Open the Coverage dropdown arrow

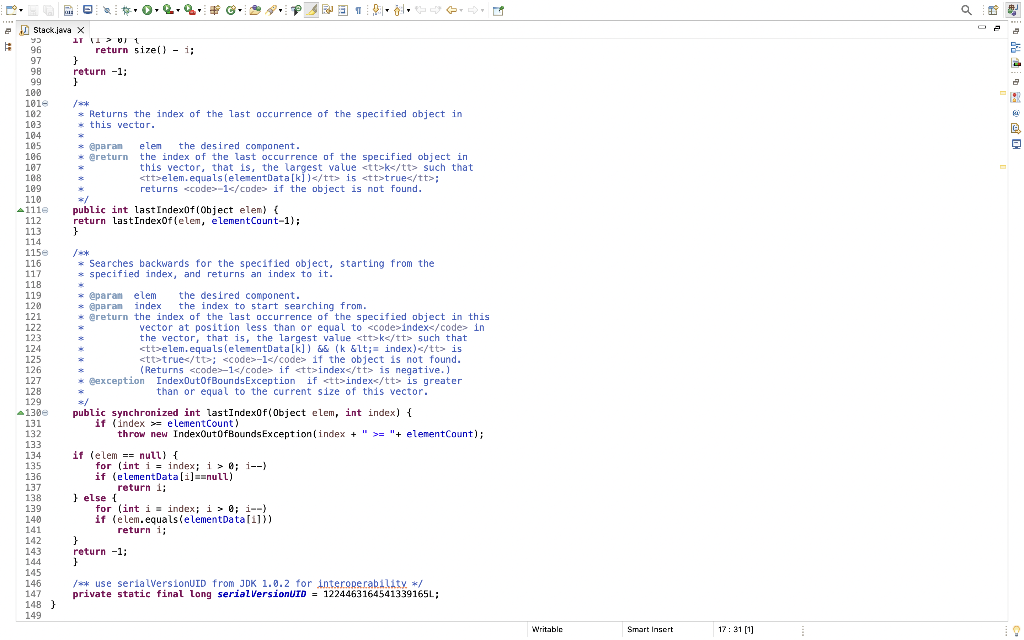pyautogui.click(x=178, y=10)
